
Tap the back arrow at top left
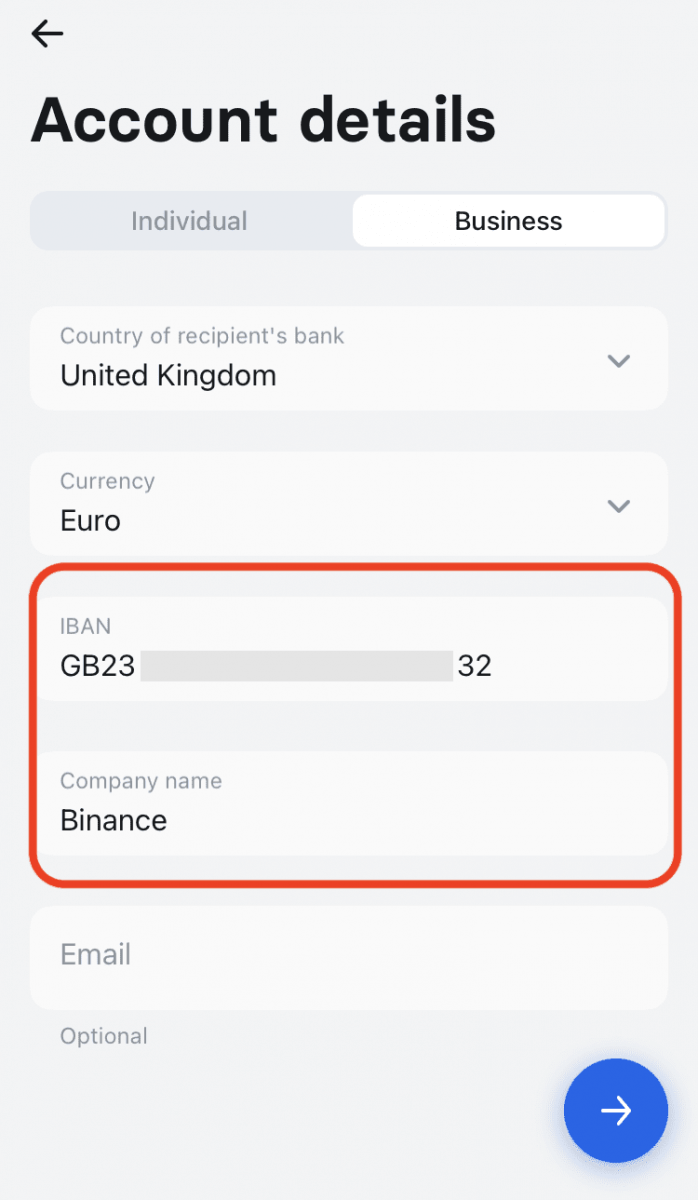47,33
